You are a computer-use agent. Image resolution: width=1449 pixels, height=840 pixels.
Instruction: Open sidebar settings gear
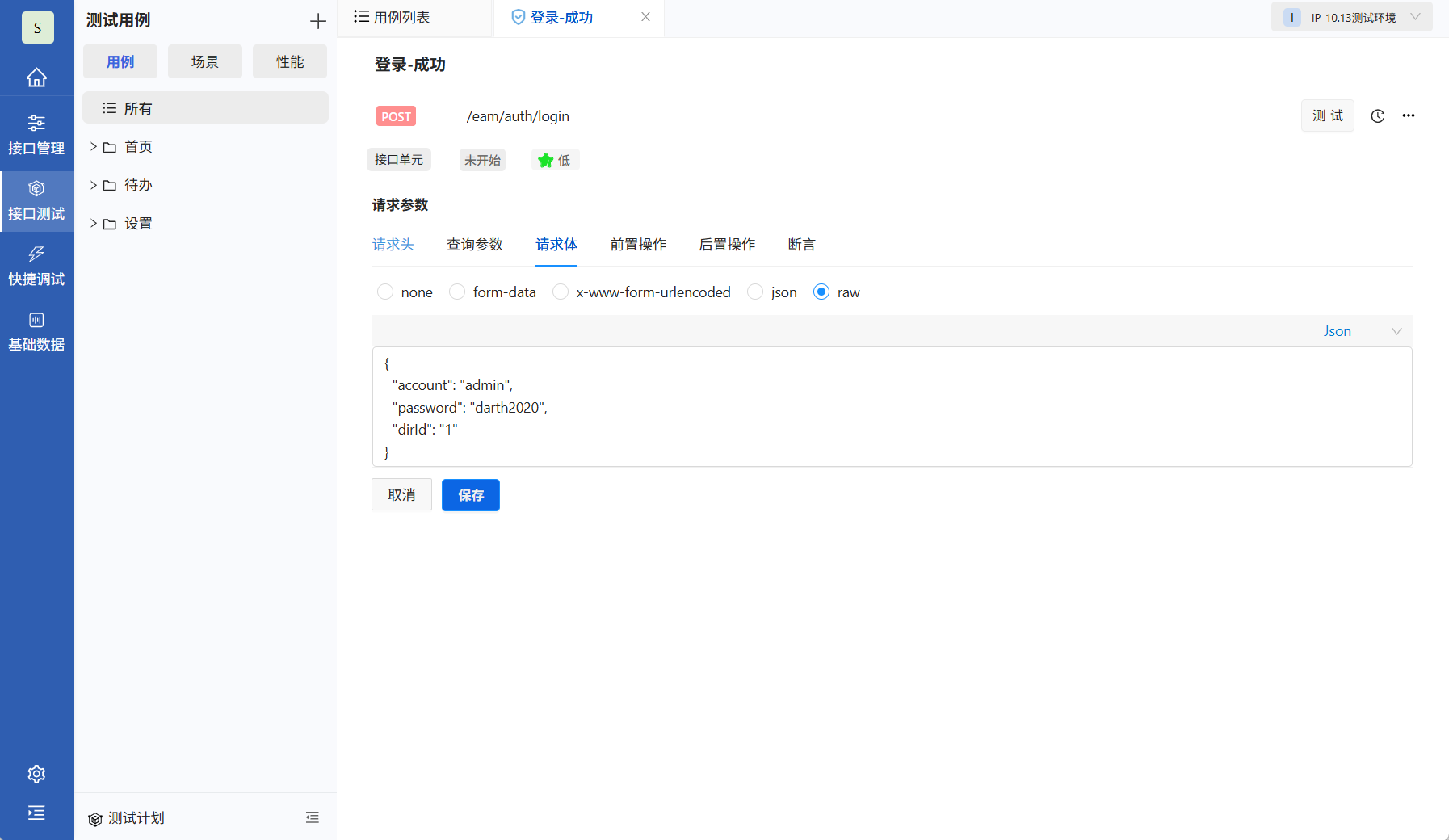pos(37,773)
